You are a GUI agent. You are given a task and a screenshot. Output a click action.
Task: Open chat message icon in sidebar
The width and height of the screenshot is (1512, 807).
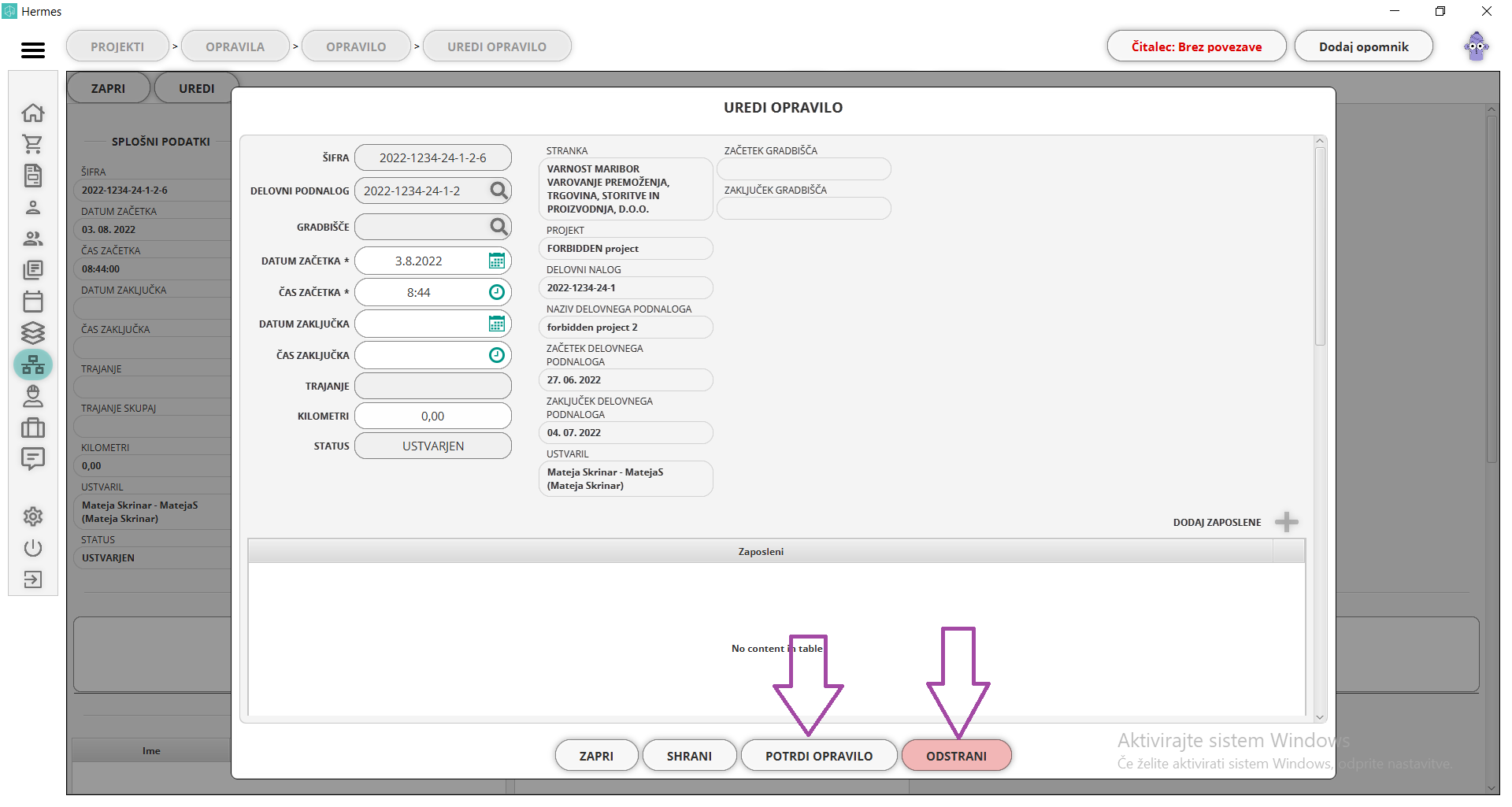coord(33,459)
